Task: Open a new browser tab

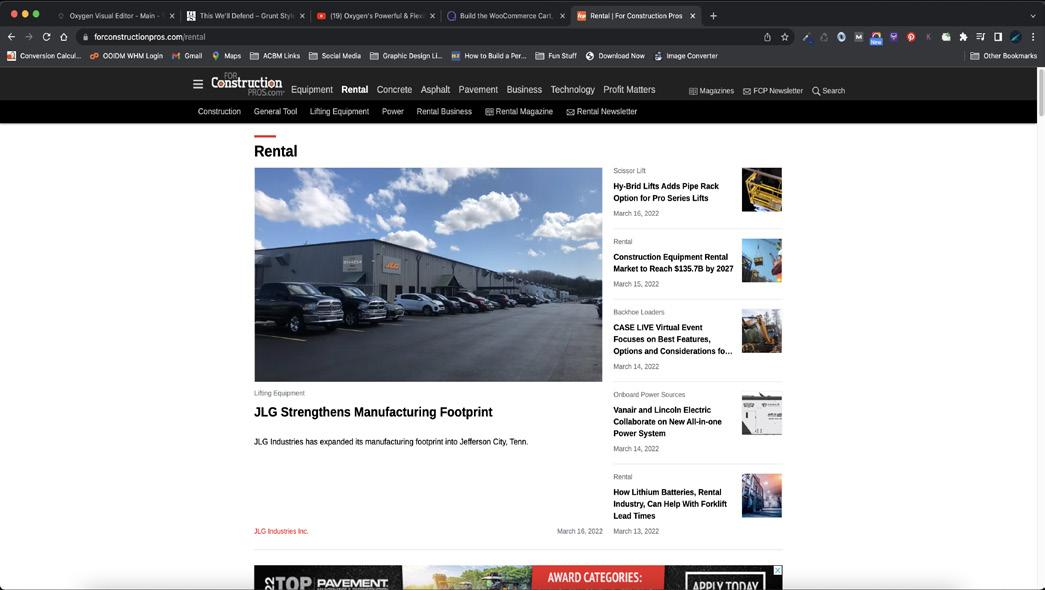Action: point(713,15)
